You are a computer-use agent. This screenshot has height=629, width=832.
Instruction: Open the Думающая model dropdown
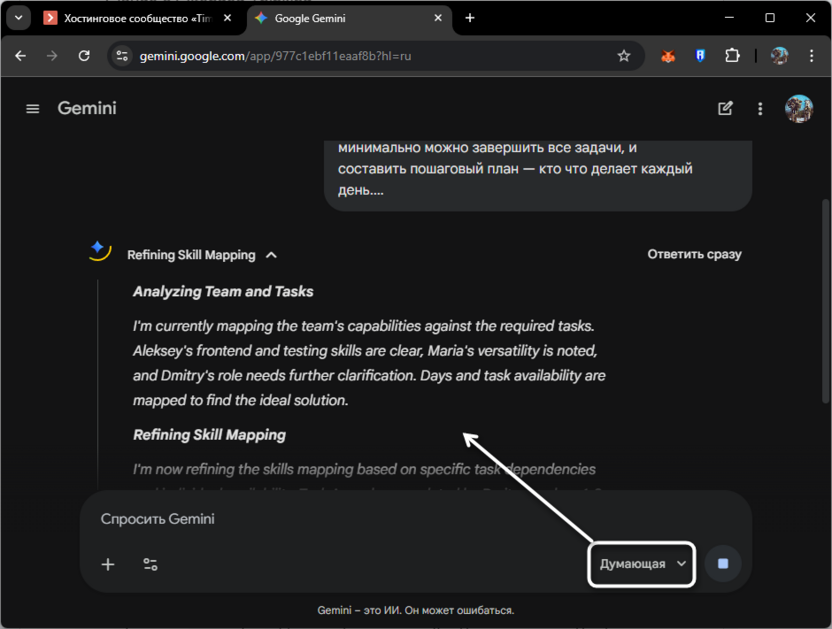[643, 564]
